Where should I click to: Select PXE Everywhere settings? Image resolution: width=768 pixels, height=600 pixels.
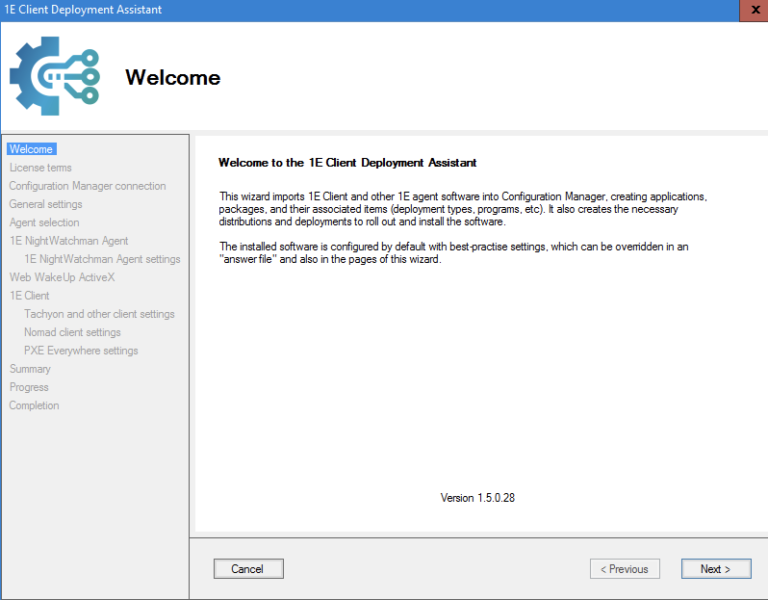point(81,351)
